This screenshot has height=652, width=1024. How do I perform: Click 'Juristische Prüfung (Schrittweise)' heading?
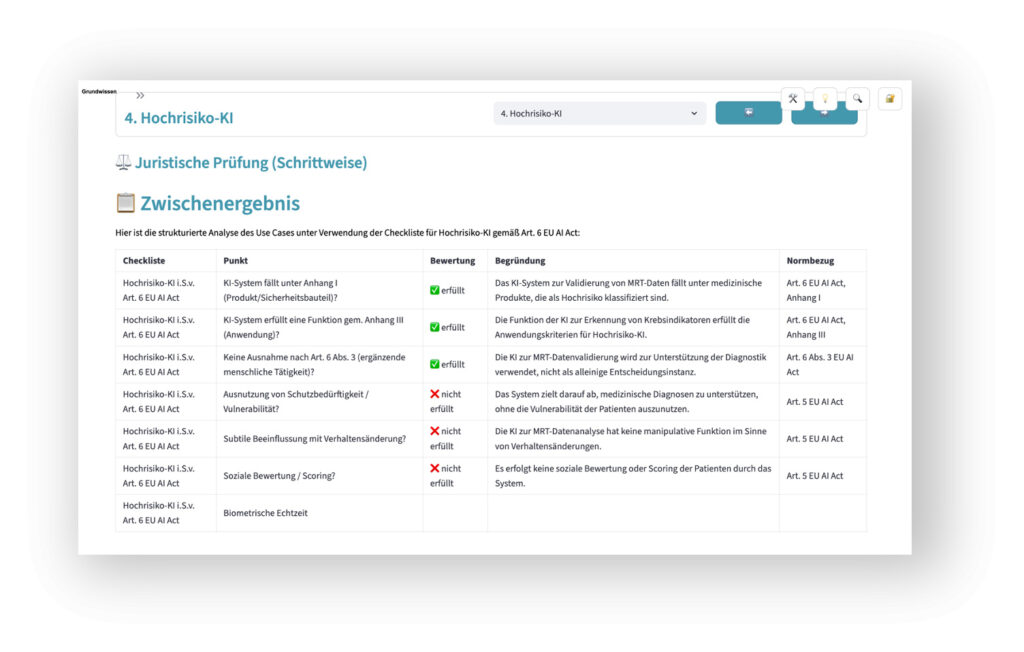coord(251,163)
